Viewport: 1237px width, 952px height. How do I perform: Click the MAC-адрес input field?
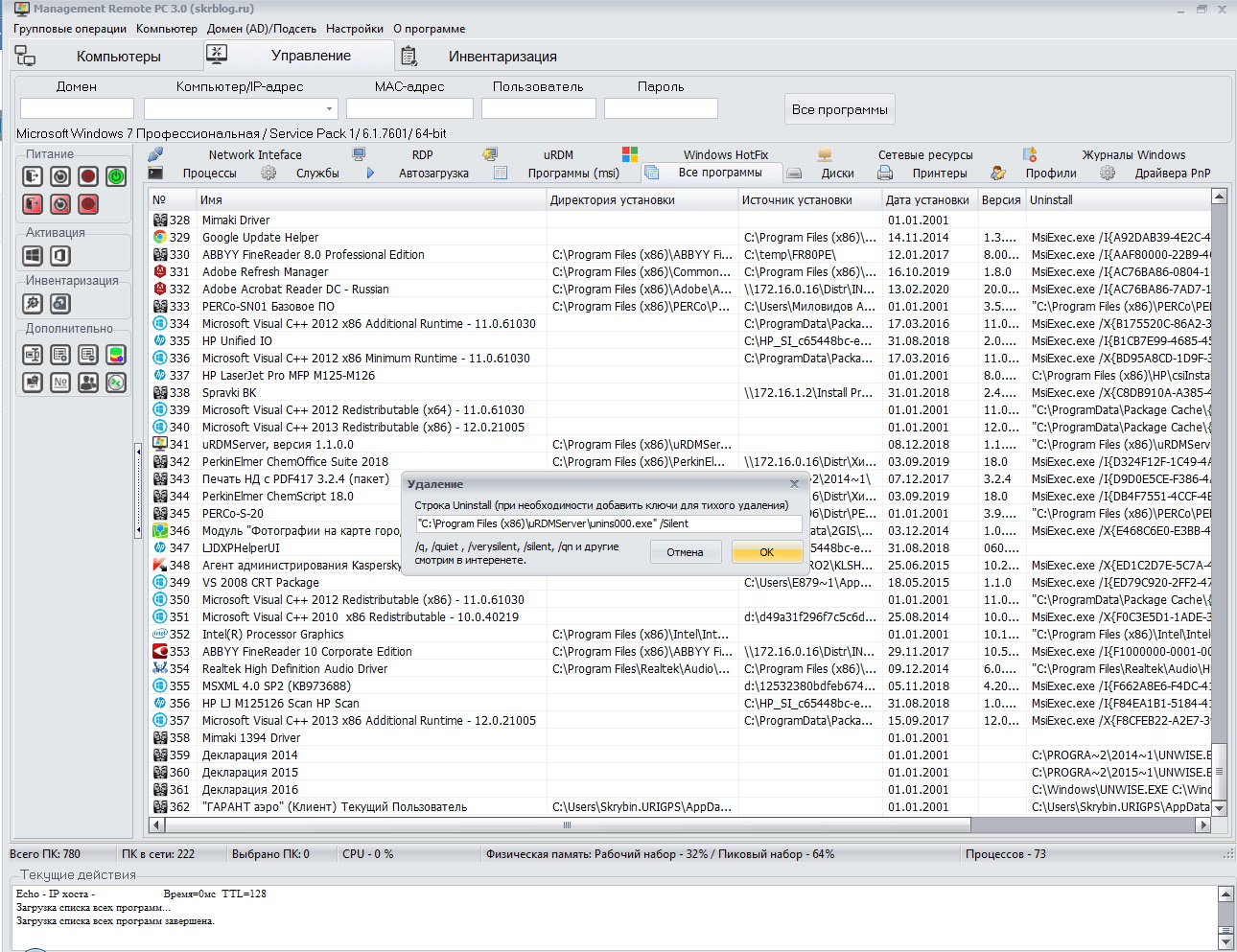click(x=409, y=108)
